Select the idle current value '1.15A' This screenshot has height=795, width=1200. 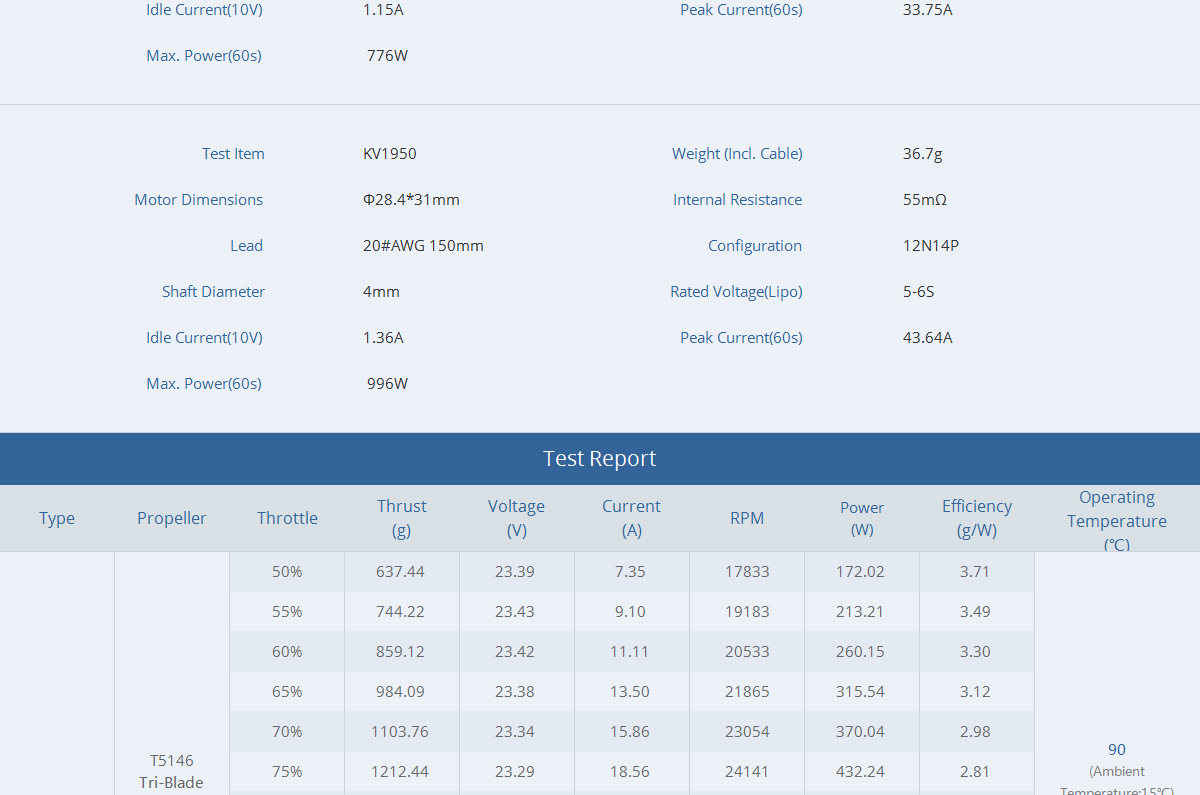pyautogui.click(x=383, y=10)
